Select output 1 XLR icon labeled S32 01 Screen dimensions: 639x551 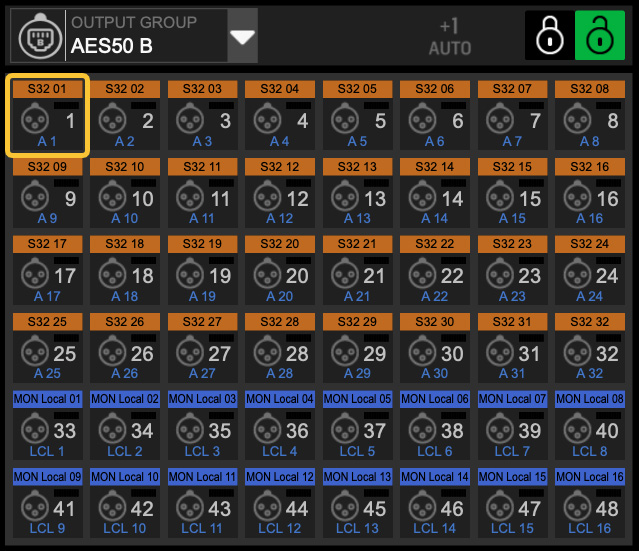click(x=34, y=121)
